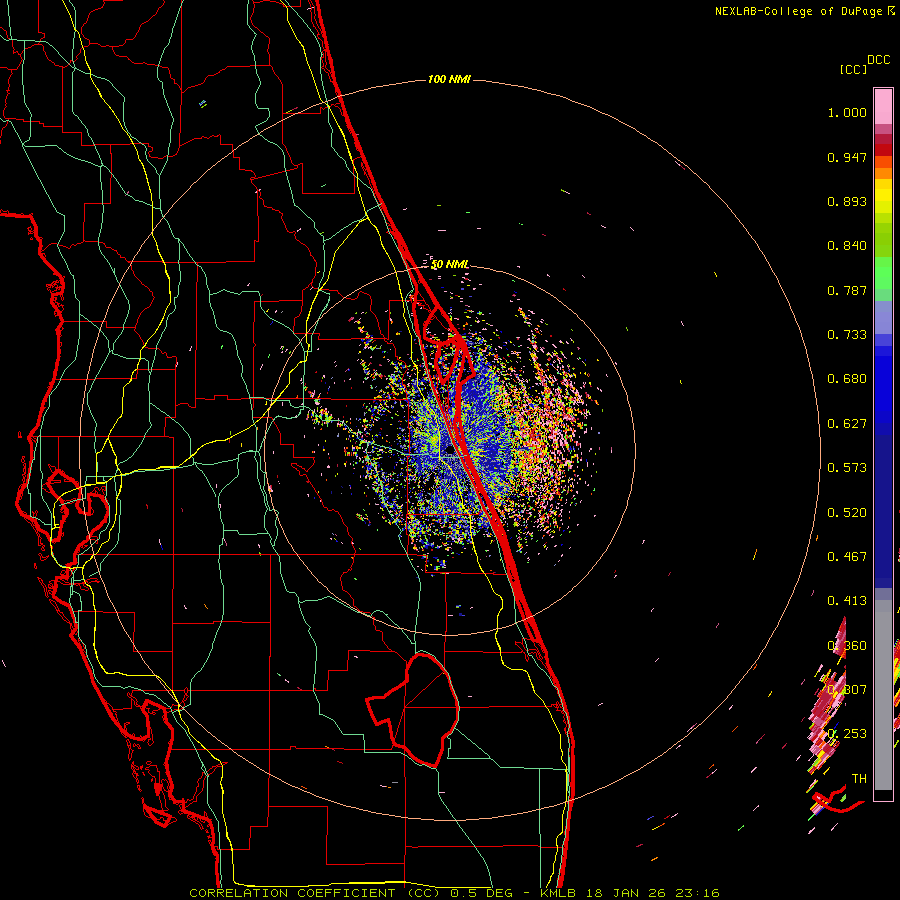Click the gray bottom segment of the color bar
This screenshot has width=900, height=900.
(x=883, y=695)
